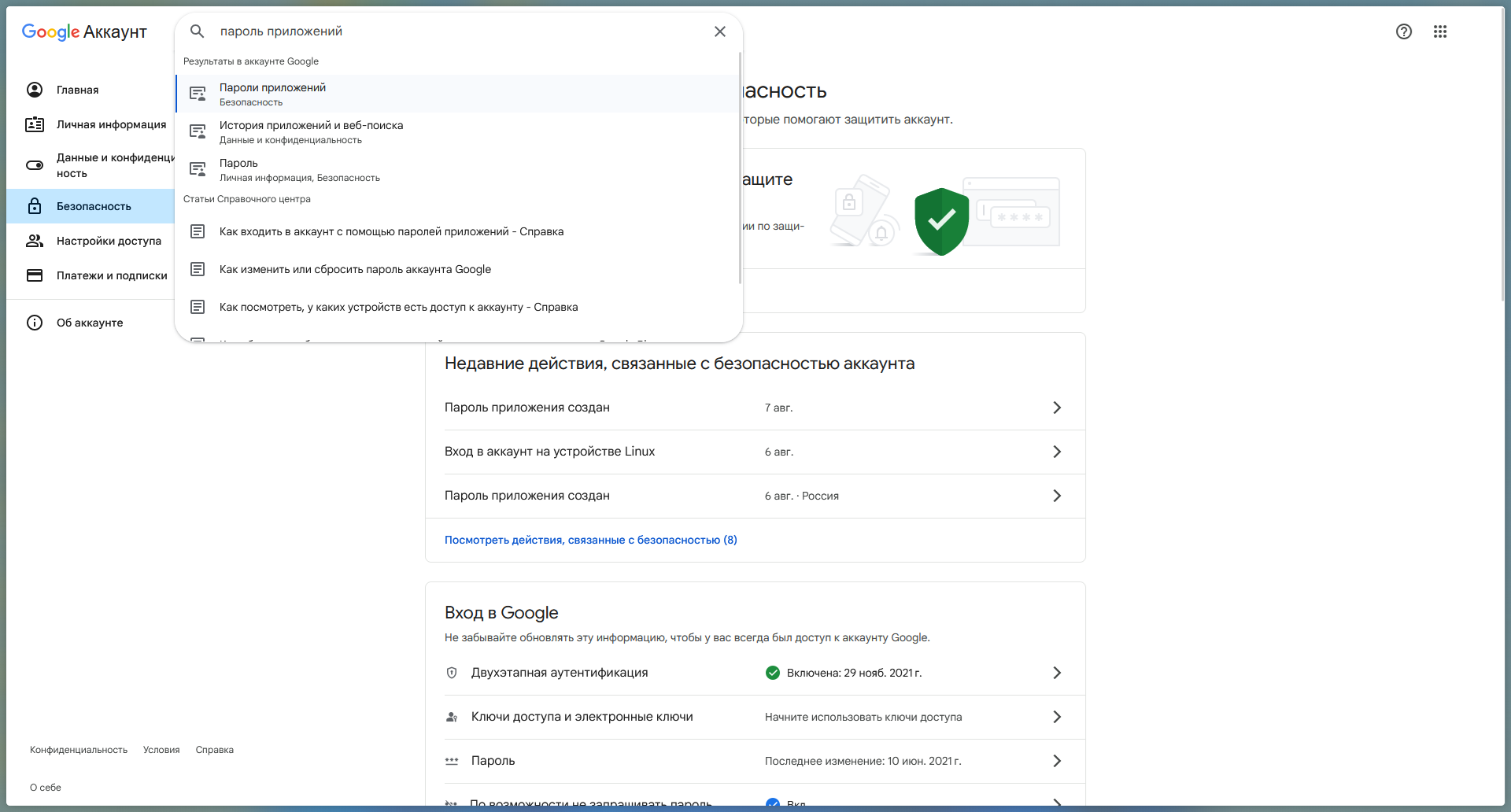Click the Личная информация ID card icon
Screen dimensions: 1511x812
pyautogui.click(x=35, y=124)
